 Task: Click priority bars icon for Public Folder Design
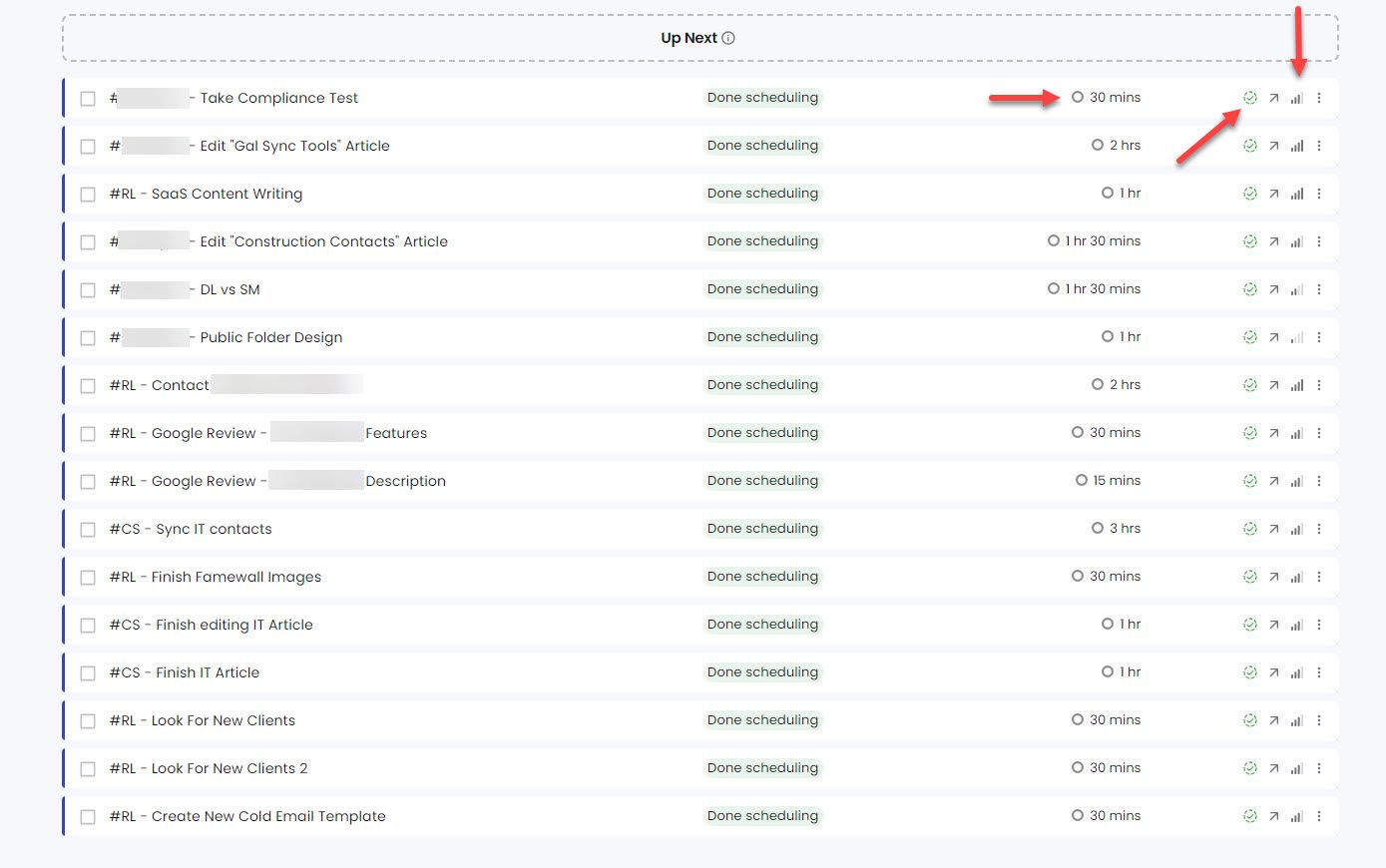(x=1296, y=337)
